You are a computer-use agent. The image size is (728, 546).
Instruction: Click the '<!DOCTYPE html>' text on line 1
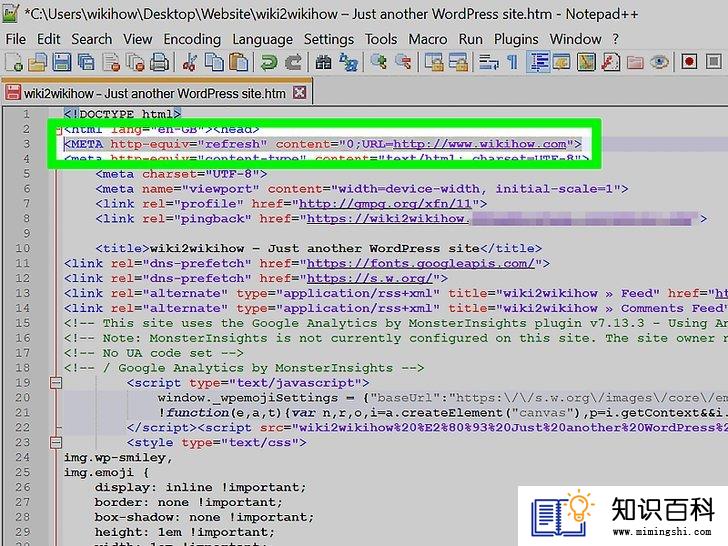[123, 114]
